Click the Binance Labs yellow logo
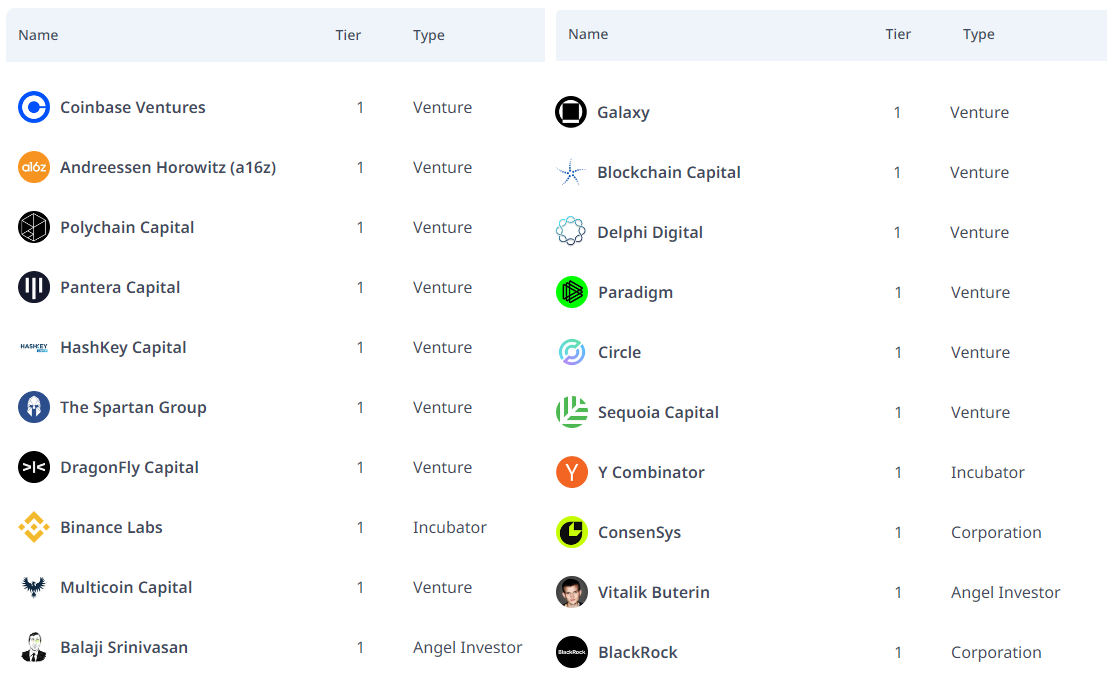1114x689 pixels. coord(34,527)
